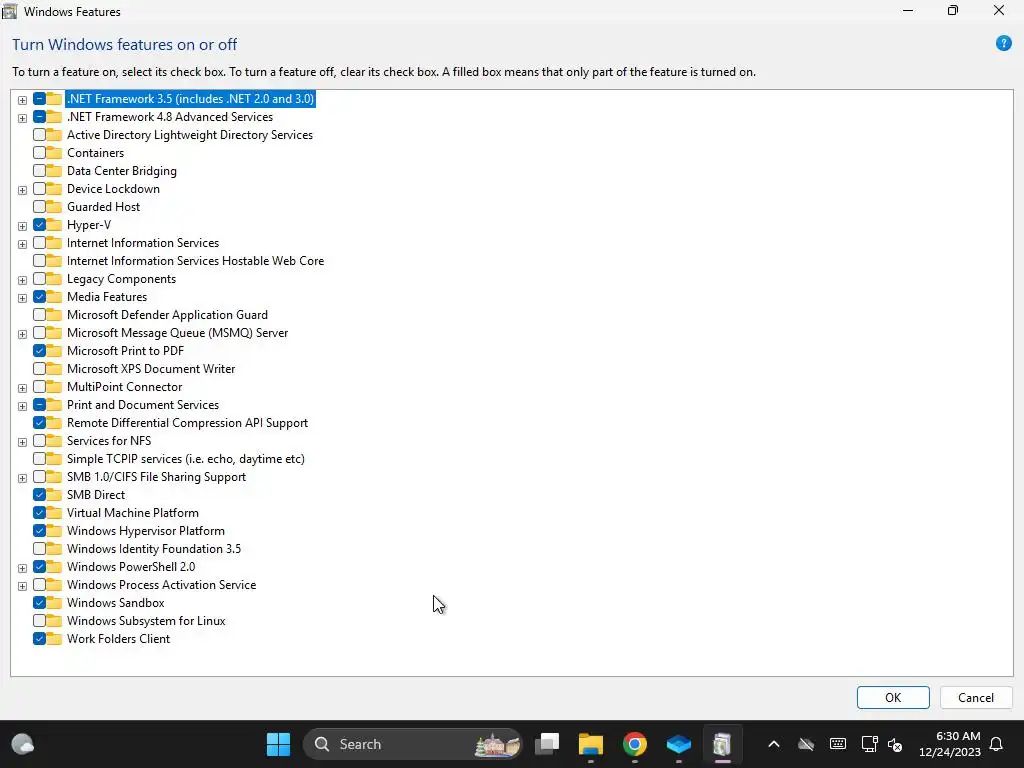The height and width of the screenshot is (768, 1024).
Task: Click the cloud sync tray icon
Action: (x=806, y=744)
